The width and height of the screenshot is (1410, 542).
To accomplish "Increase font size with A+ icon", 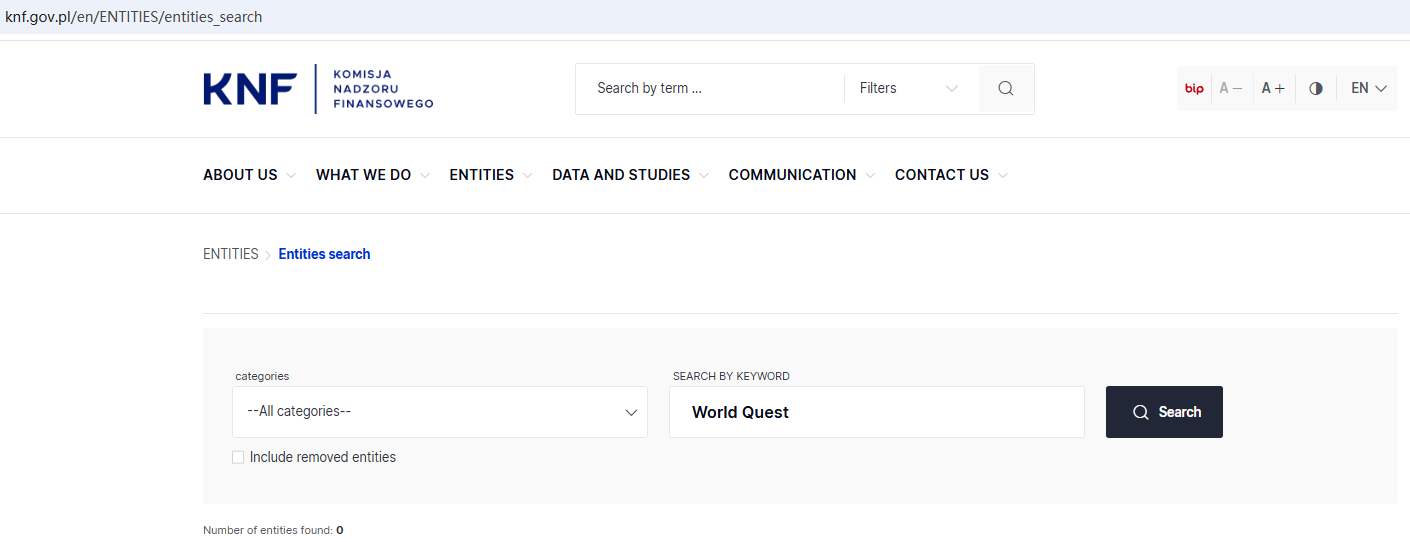I will (1273, 89).
